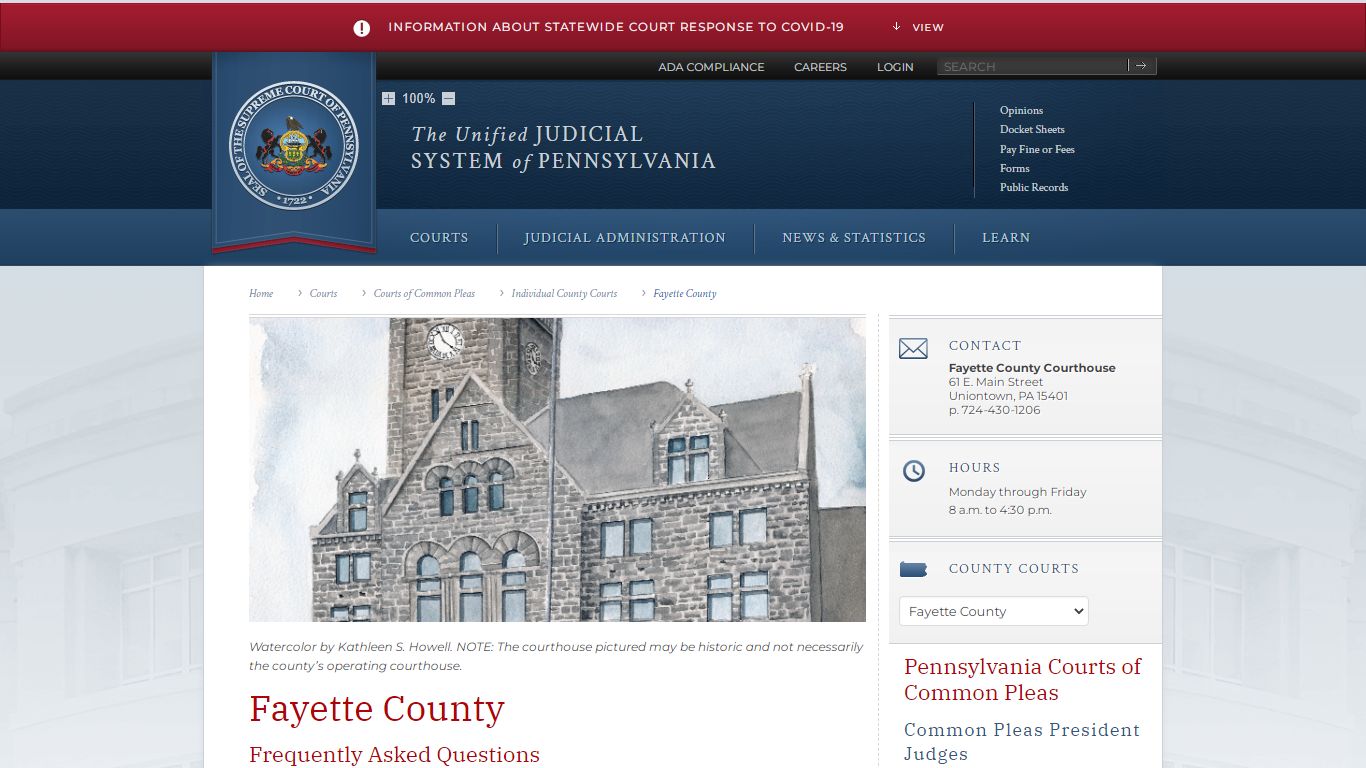This screenshot has width=1366, height=768.
Task: Open the News & Statistics menu
Action: coord(854,238)
